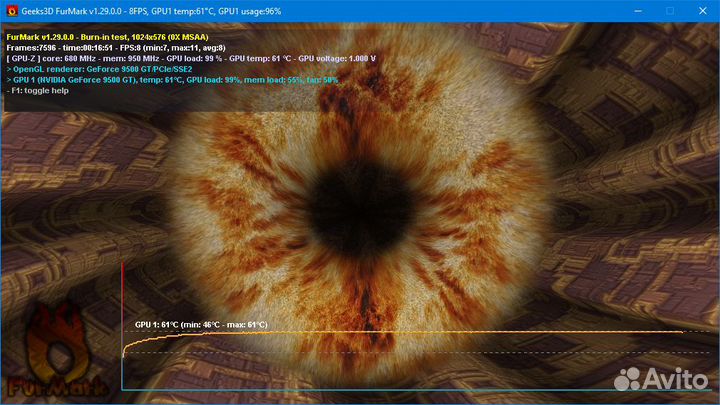Image resolution: width=720 pixels, height=405 pixels.
Task: Click the FurMark flame logo
Action: coord(57,351)
